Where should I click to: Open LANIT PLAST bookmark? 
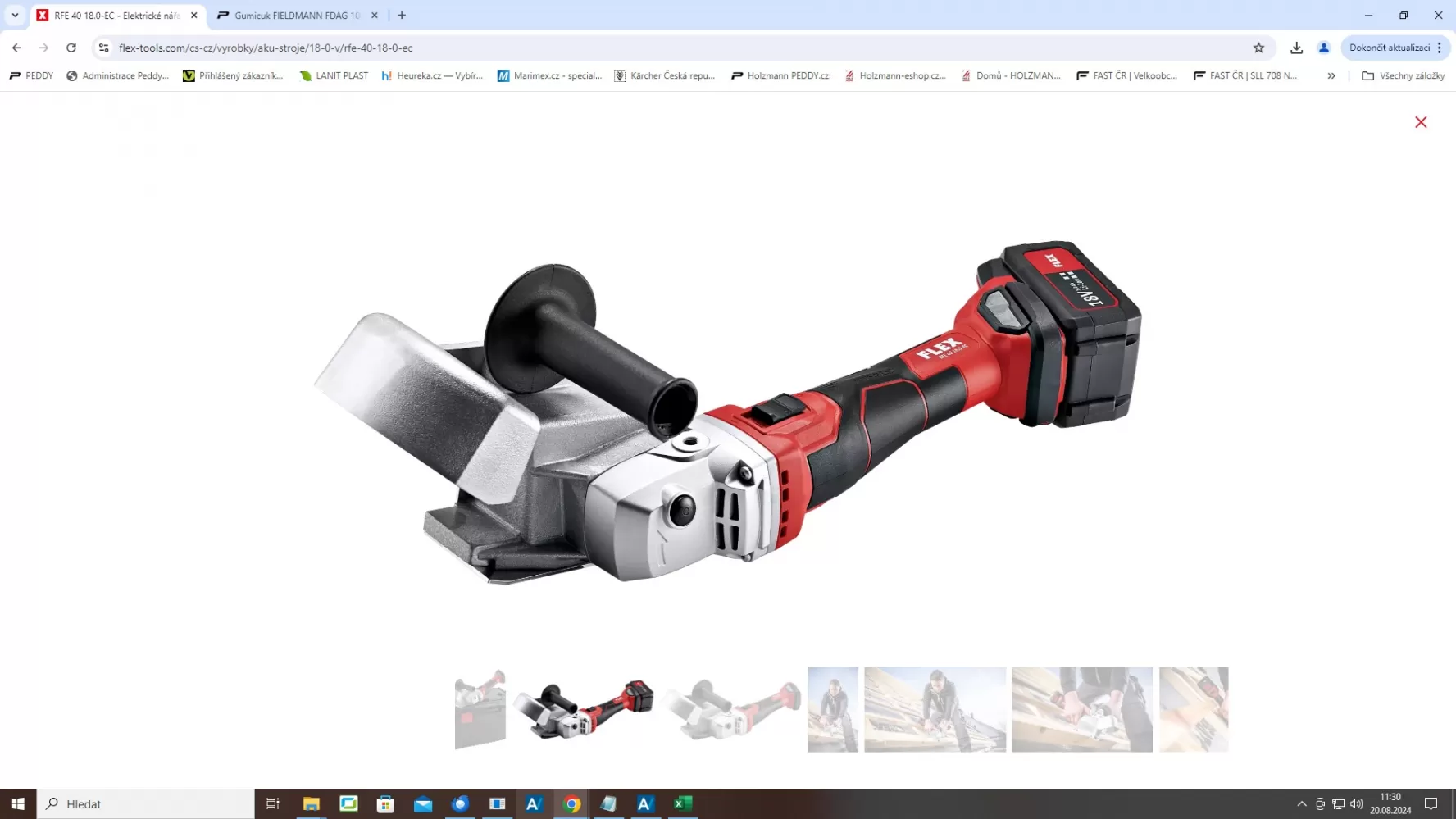pyautogui.click(x=334, y=75)
